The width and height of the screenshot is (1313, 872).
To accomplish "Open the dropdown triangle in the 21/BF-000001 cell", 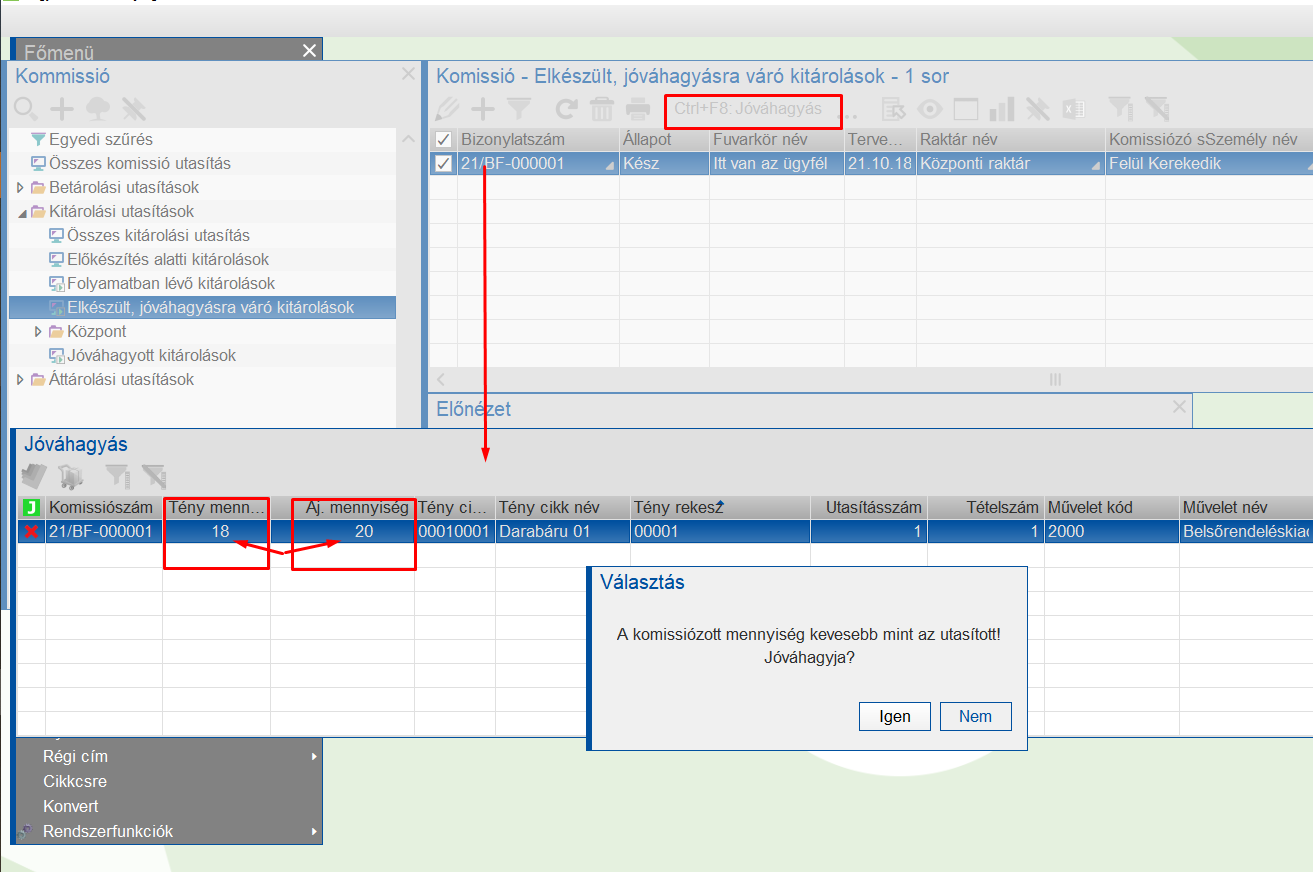I will point(610,168).
